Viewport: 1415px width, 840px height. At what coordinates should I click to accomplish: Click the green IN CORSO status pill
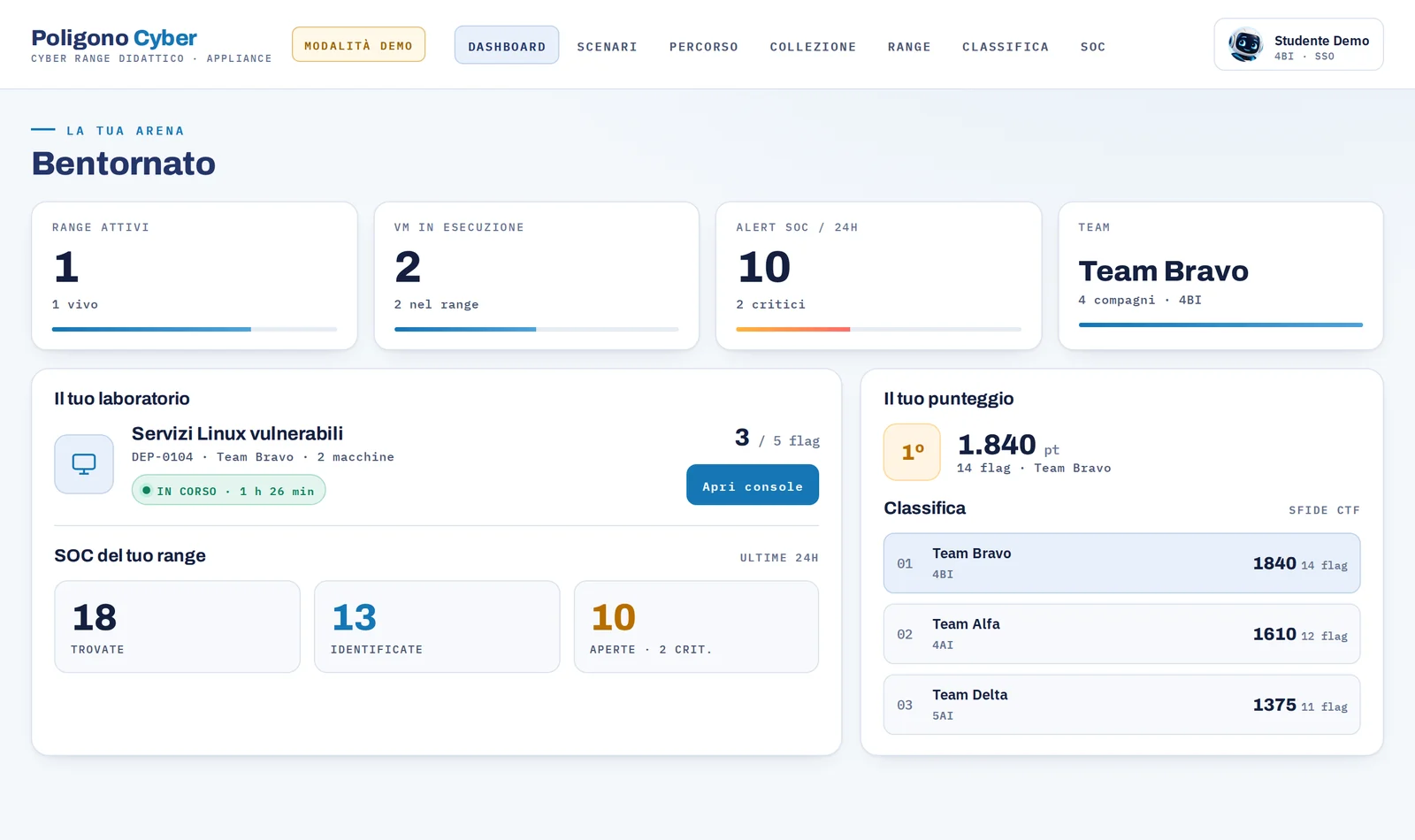(x=228, y=491)
